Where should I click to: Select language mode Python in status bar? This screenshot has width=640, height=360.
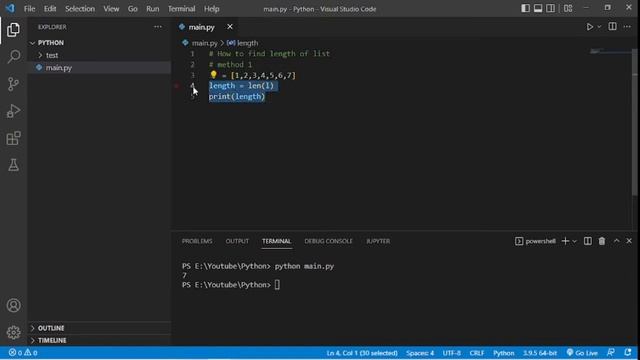tap(504, 353)
